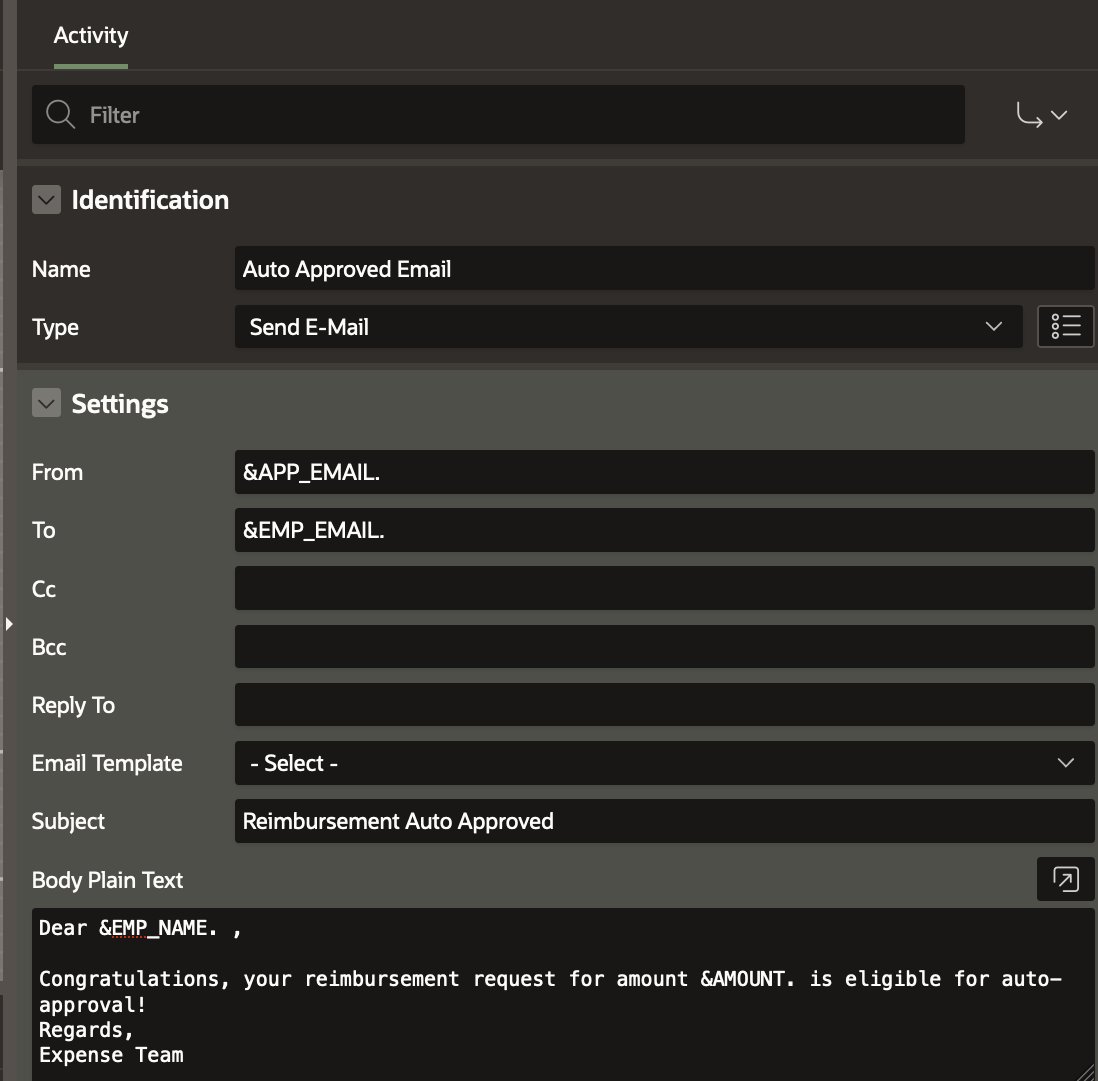Click the left panel splitter arrow
The image size is (1098, 1081).
click(8, 624)
